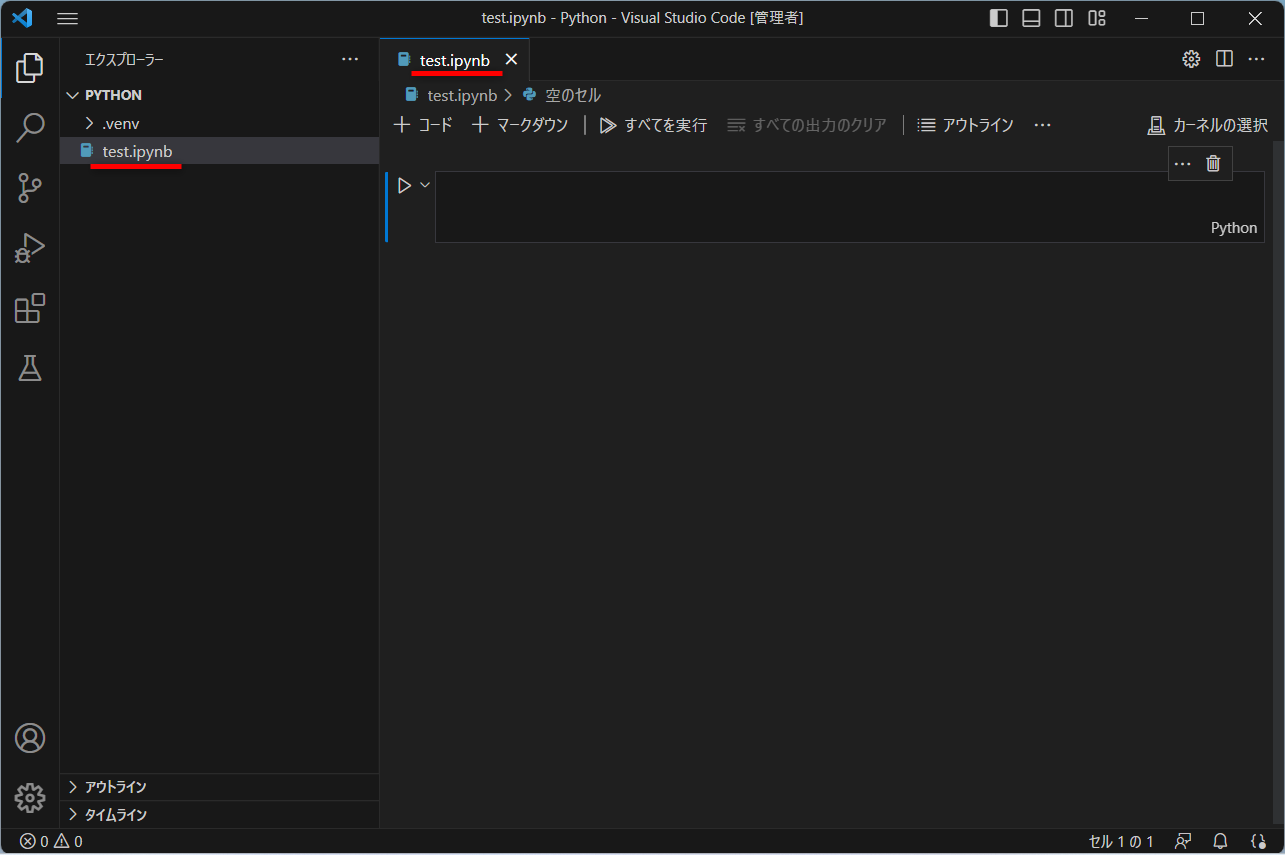Image resolution: width=1285 pixels, height=855 pixels.
Task: Run all cells with すべてを実行
Action: point(652,124)
